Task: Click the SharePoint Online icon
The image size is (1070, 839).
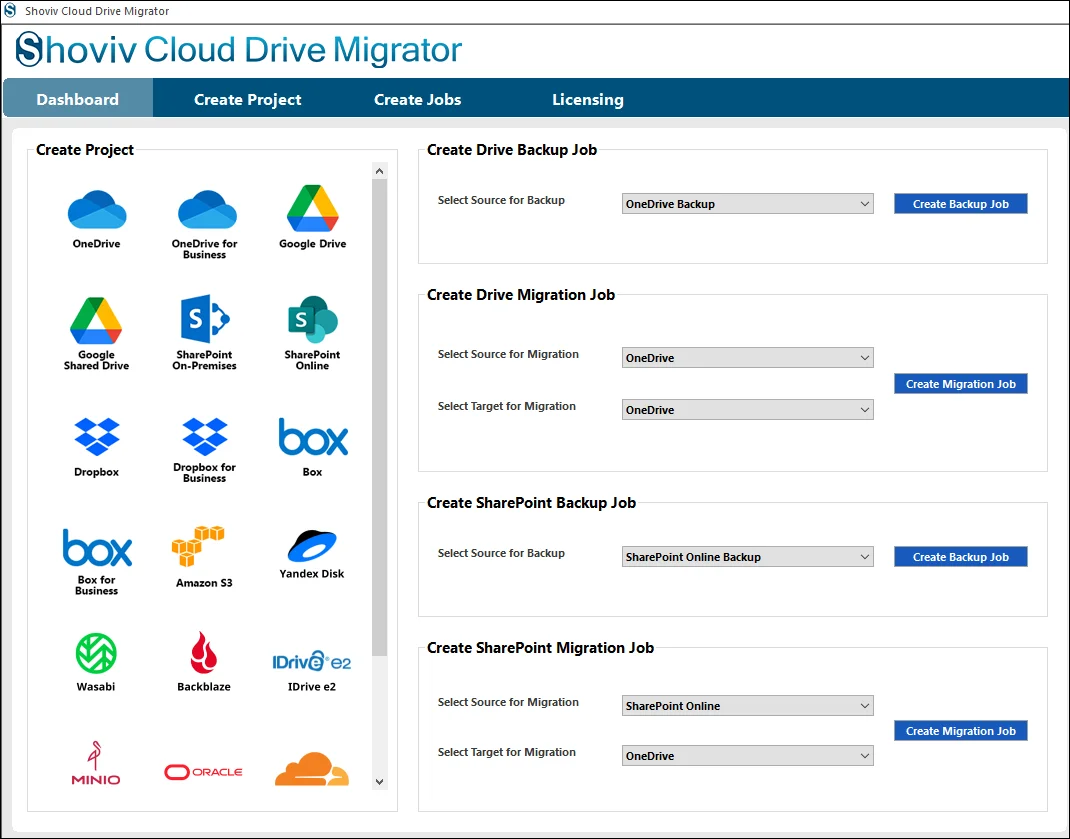Action: [313, 319]
